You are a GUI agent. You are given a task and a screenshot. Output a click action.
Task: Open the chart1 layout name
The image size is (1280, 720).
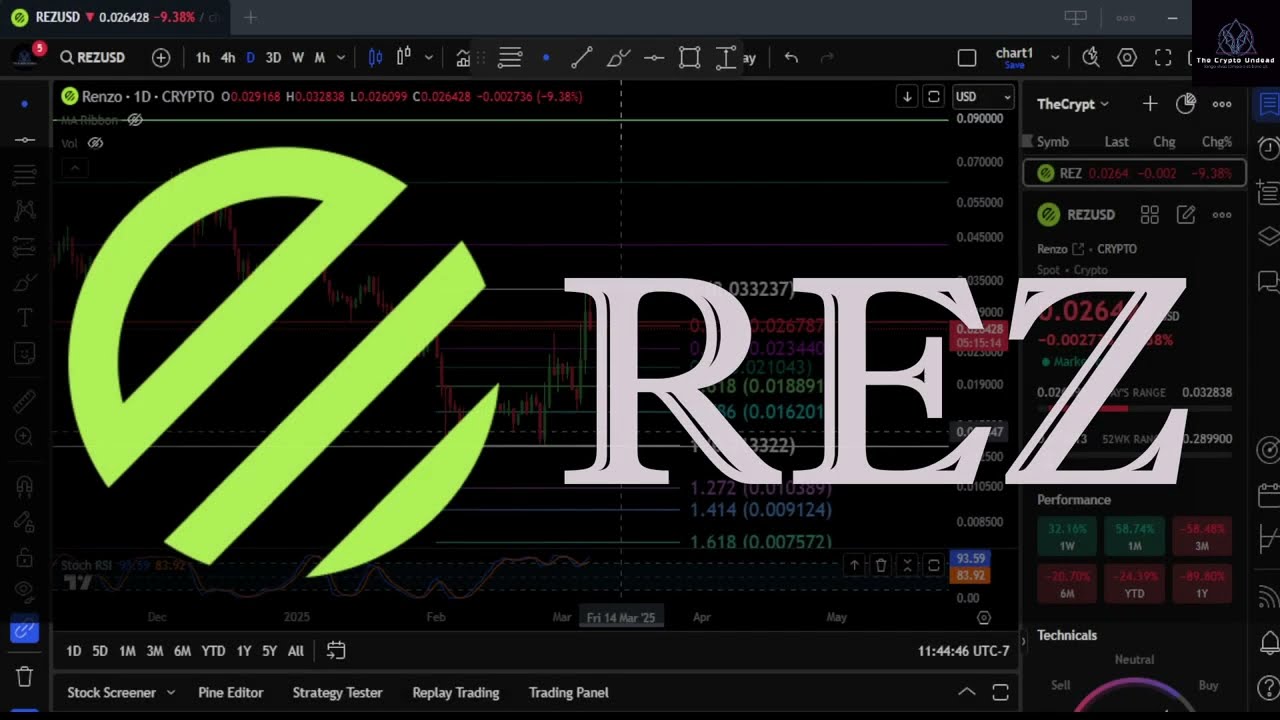point(1014,57)
